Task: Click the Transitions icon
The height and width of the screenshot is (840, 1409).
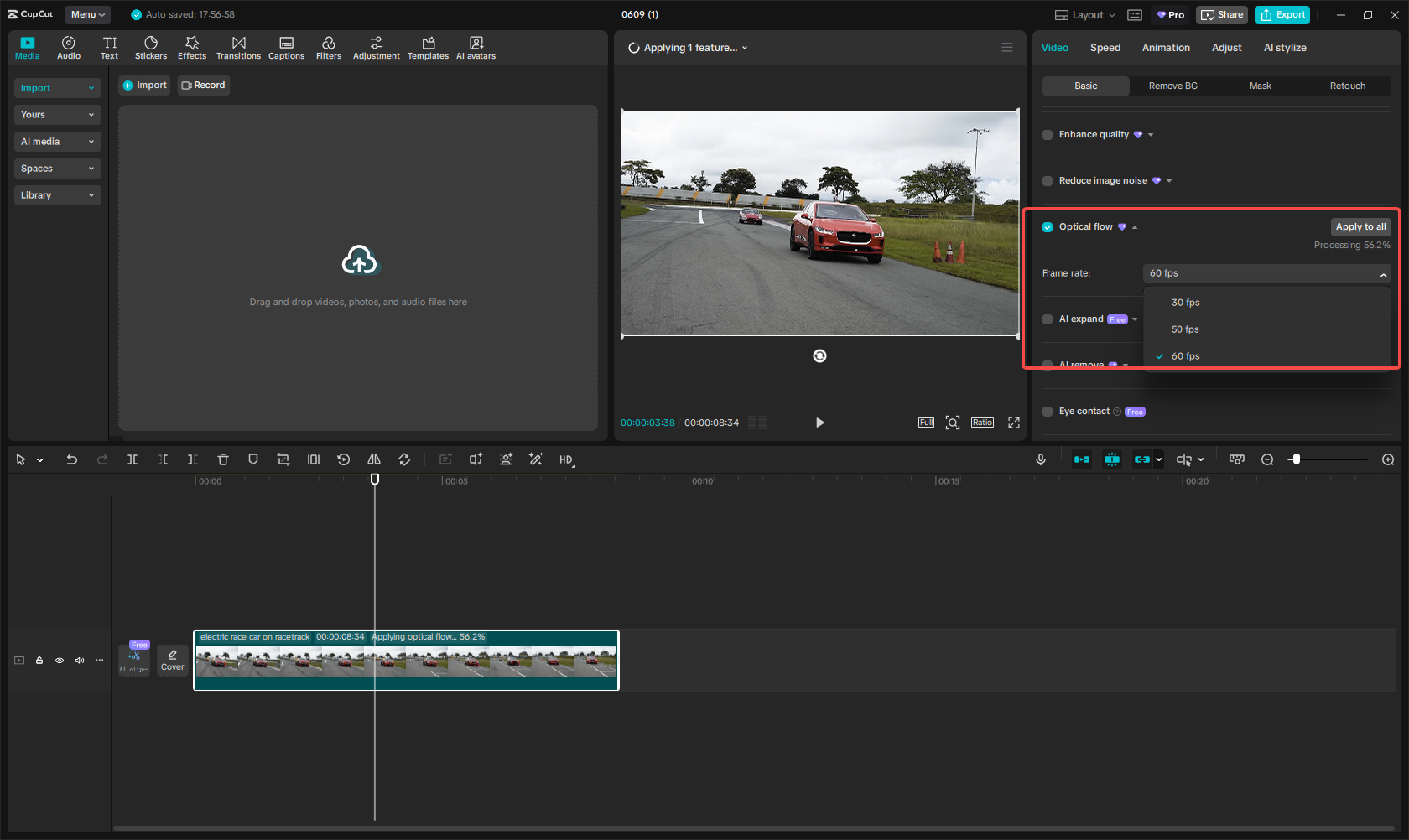Action: coord(239,47)
